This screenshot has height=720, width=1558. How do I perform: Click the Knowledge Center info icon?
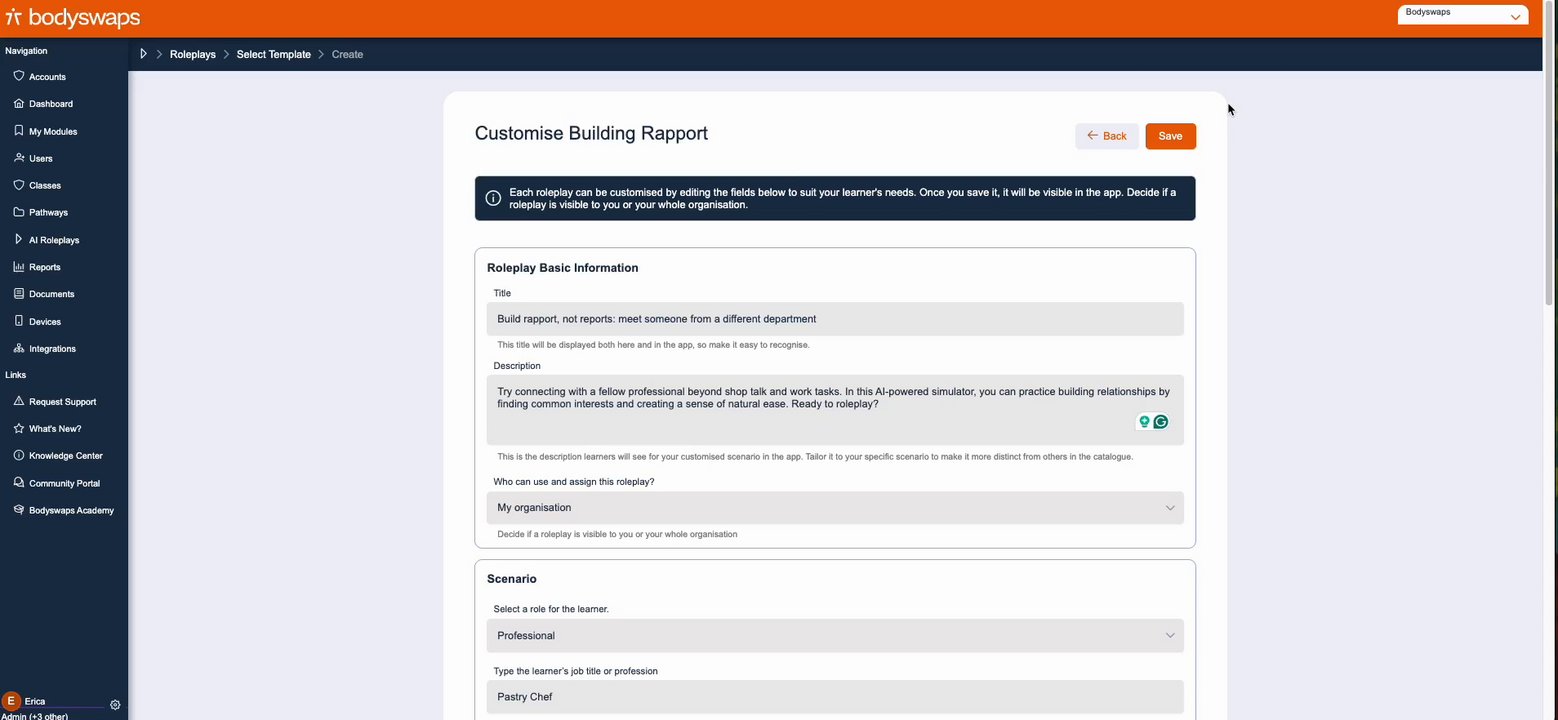[x=19, y=455]
